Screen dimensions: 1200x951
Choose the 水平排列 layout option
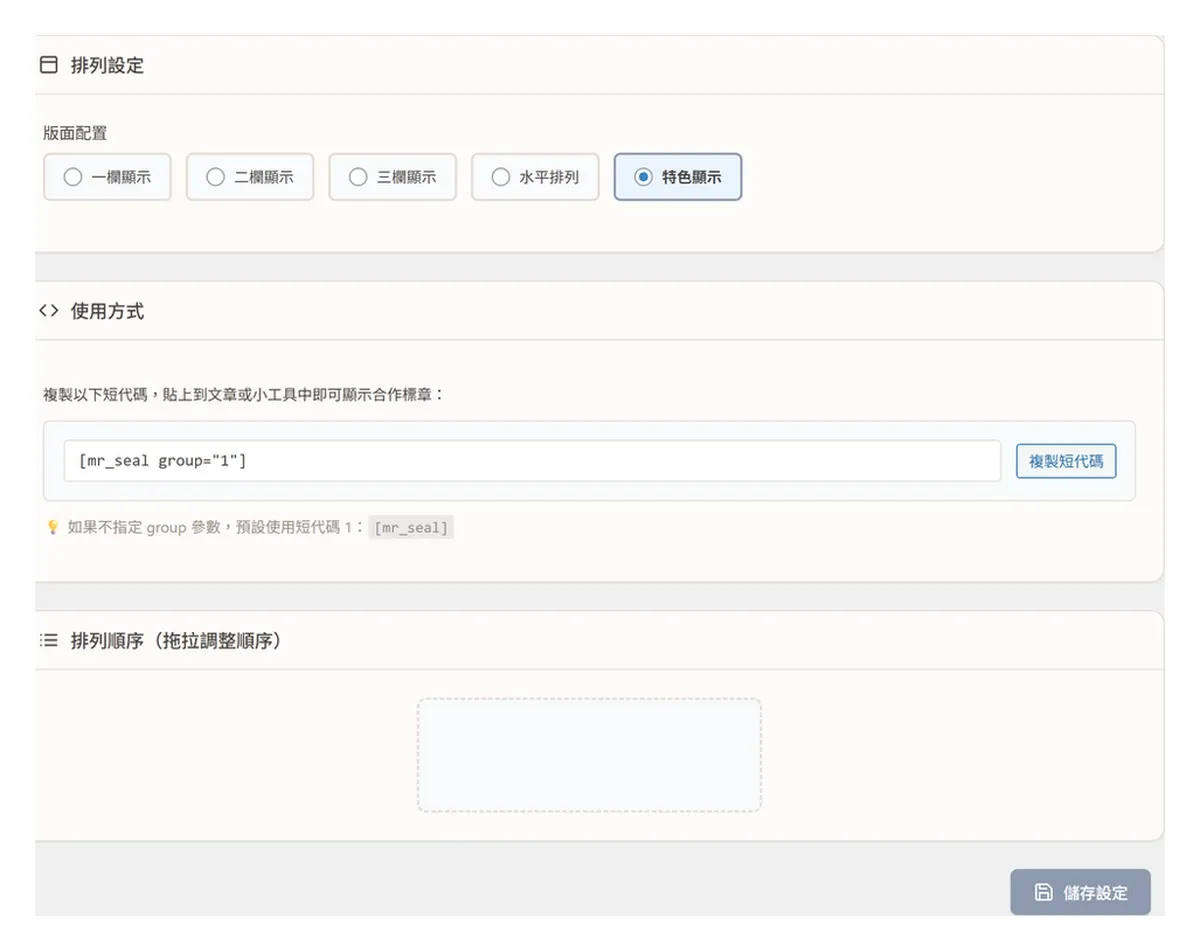(x=535, y=177)
